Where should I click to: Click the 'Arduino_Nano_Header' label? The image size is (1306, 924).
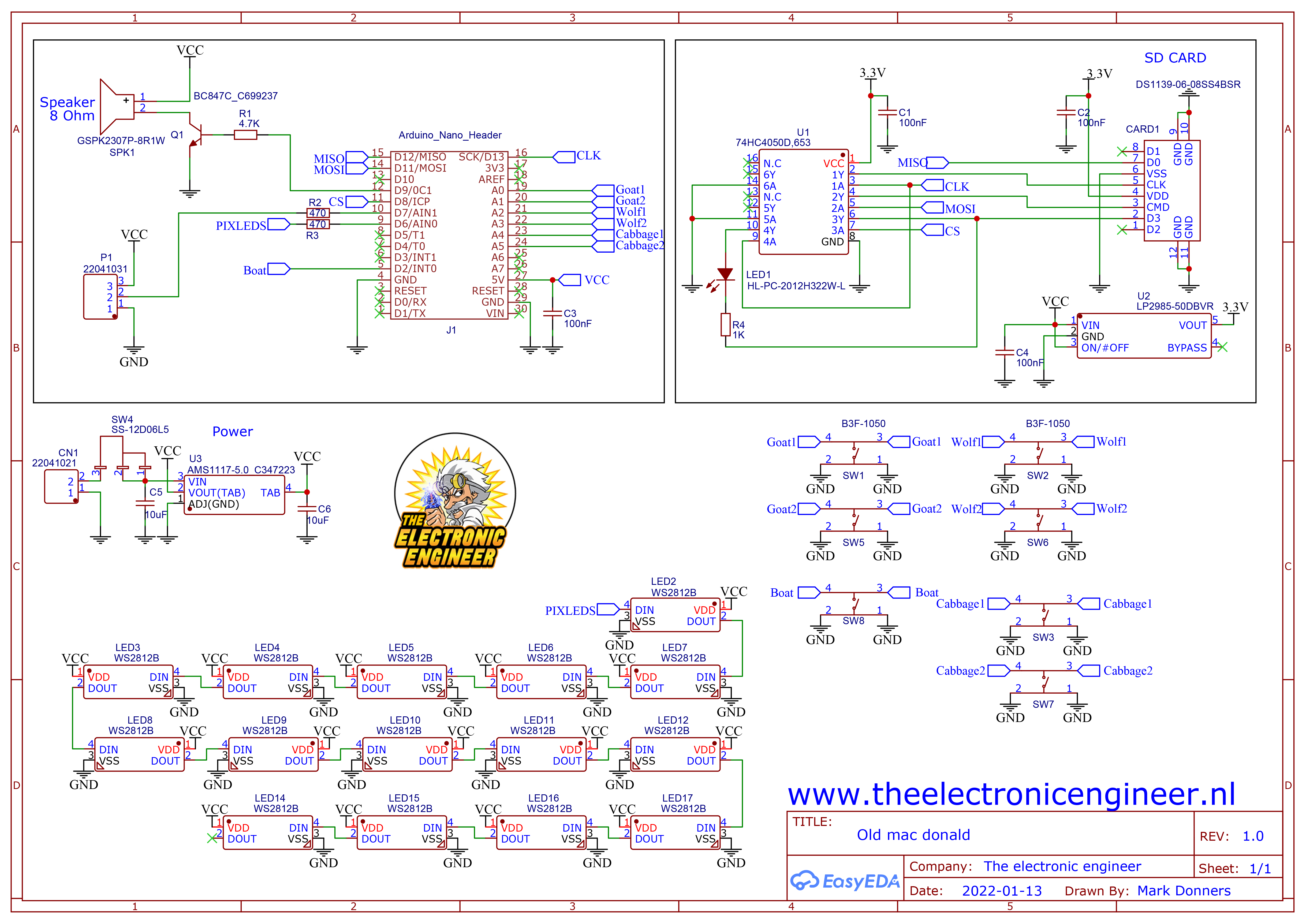point(450,135)
